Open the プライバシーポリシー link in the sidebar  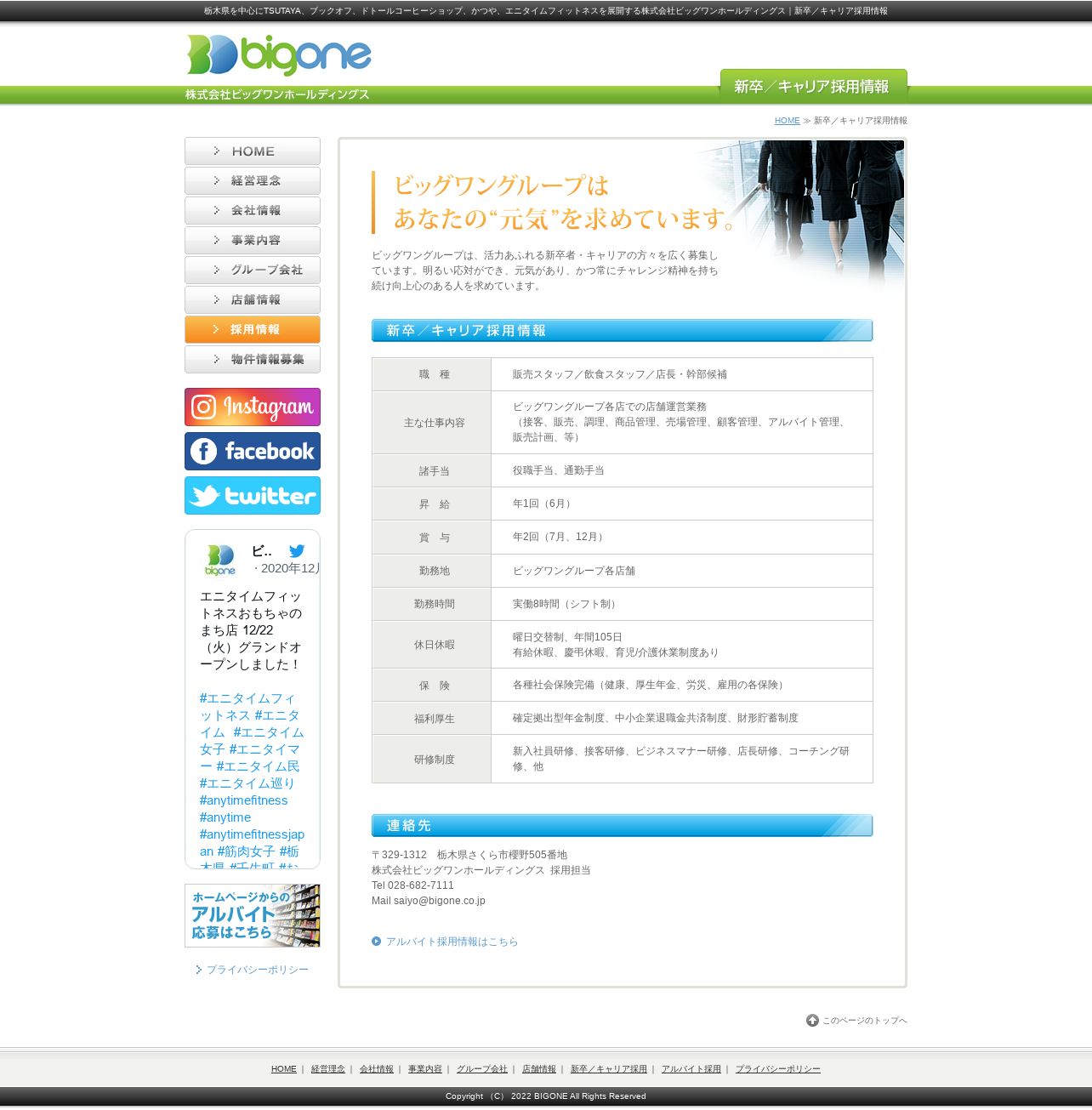(x=257, y=970)
